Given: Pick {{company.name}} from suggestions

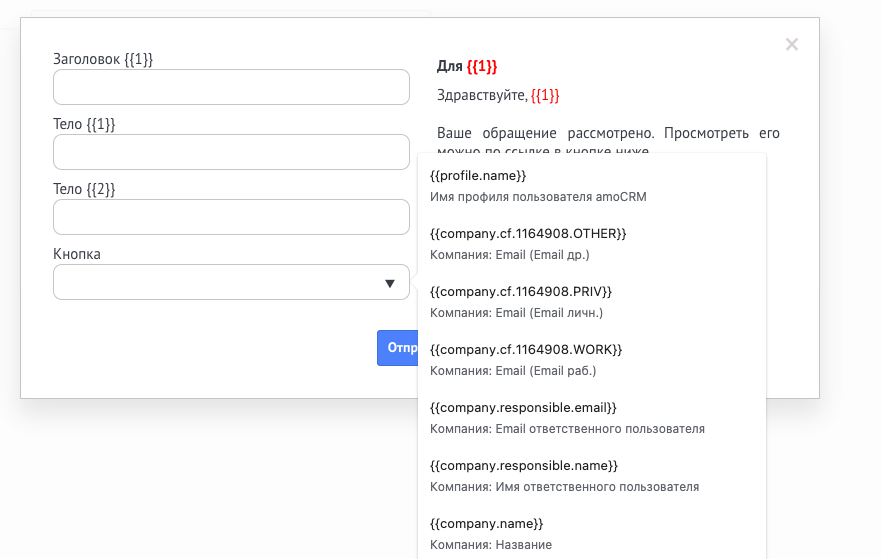Looking at the screenshot, I should (x=487, y=523).
